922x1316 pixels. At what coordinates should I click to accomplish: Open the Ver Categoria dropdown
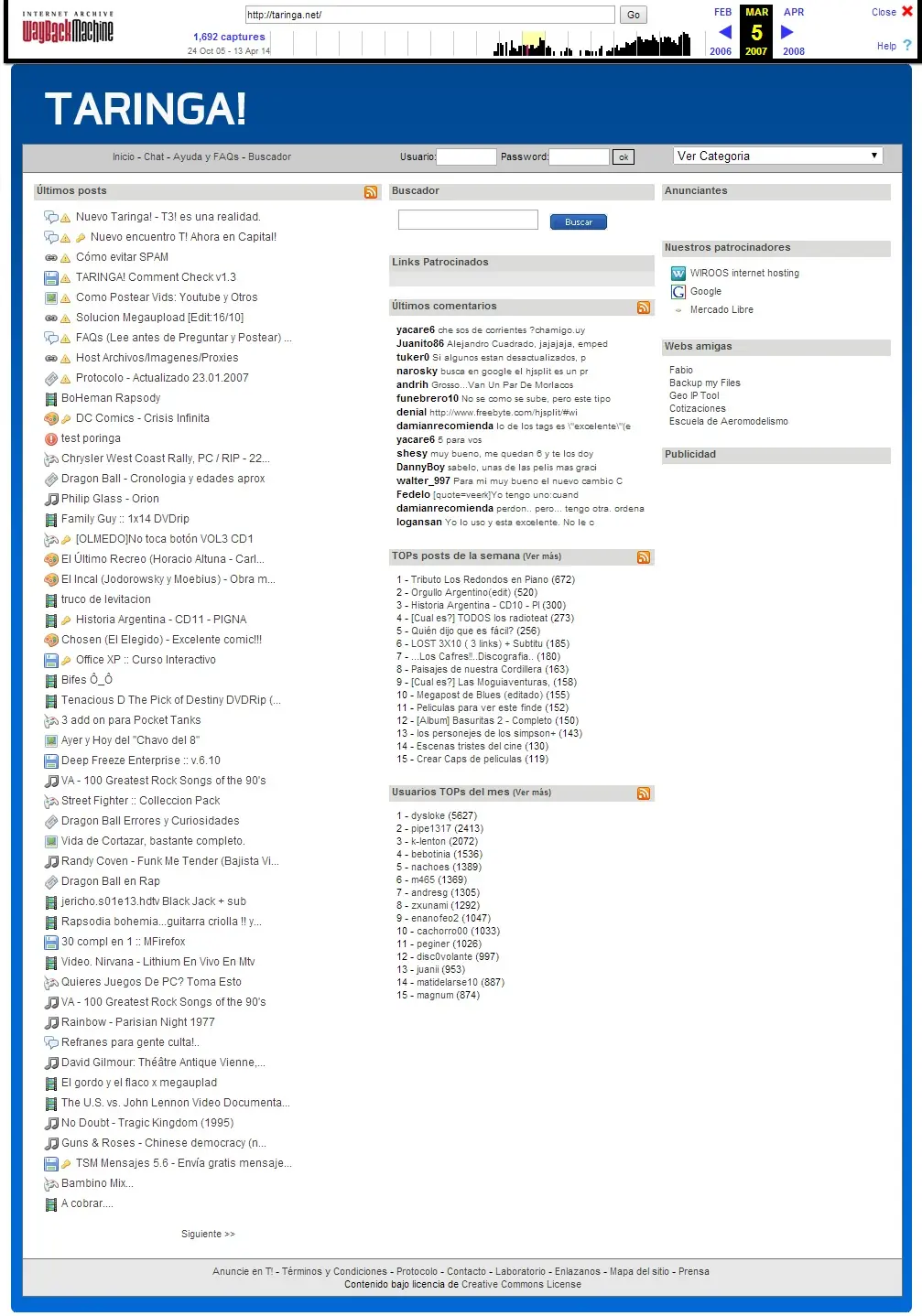778,156
